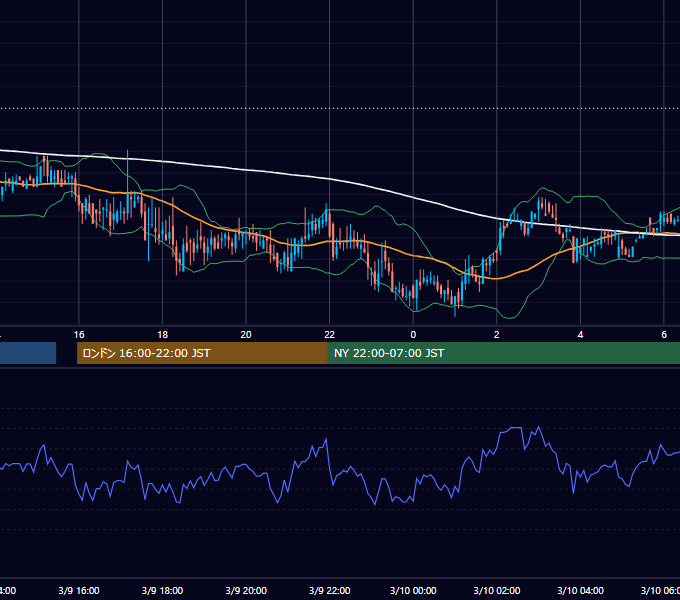The width and height of the screenshot is (680, 600).
Task: Click the 2 hour label on upper axis
Action: point(497,334)
